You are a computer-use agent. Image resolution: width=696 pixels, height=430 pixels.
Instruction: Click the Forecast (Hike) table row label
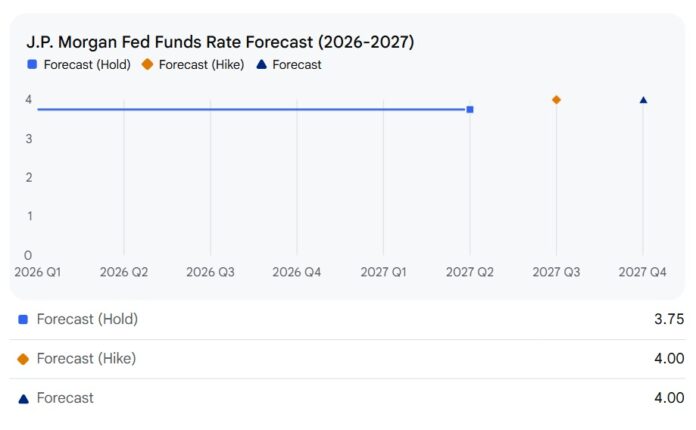pyautogui.click(x=86, y=359)
